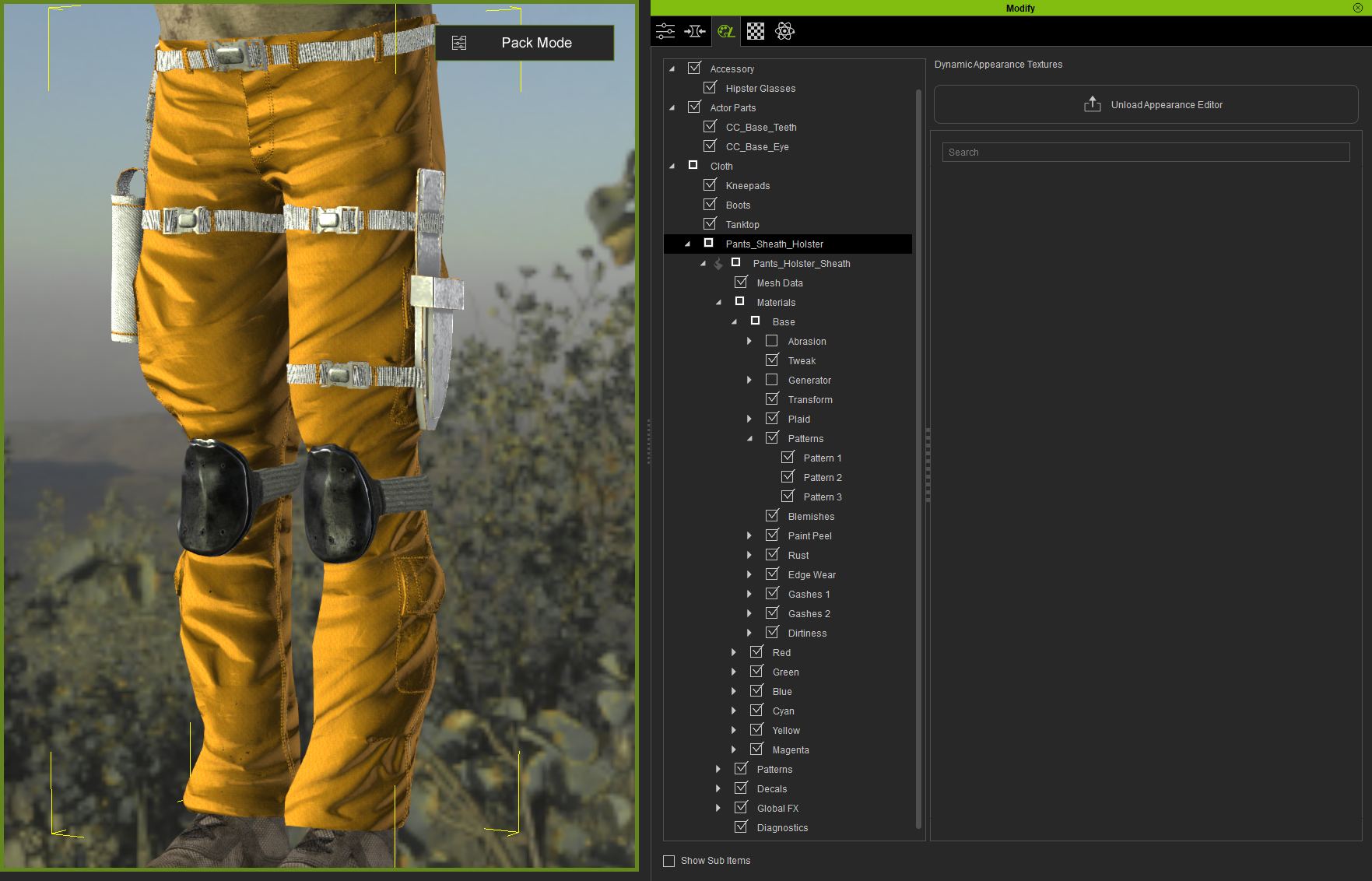Collapse the Pants_Sheath_Holster node
The width and height of the screenshot is (1372, 881).
687,244
